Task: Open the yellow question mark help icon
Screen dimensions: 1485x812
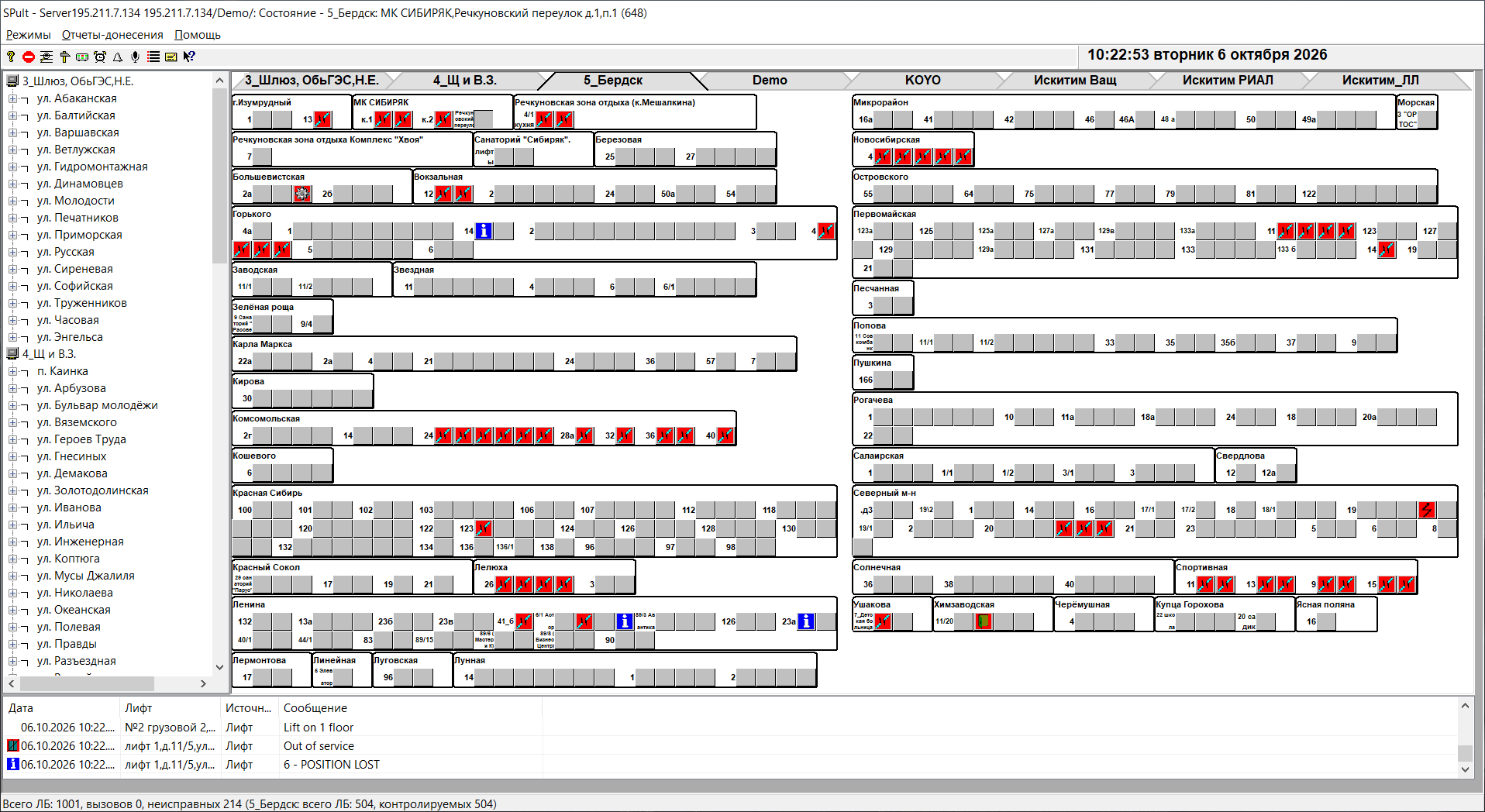Action: click(11, 57)
